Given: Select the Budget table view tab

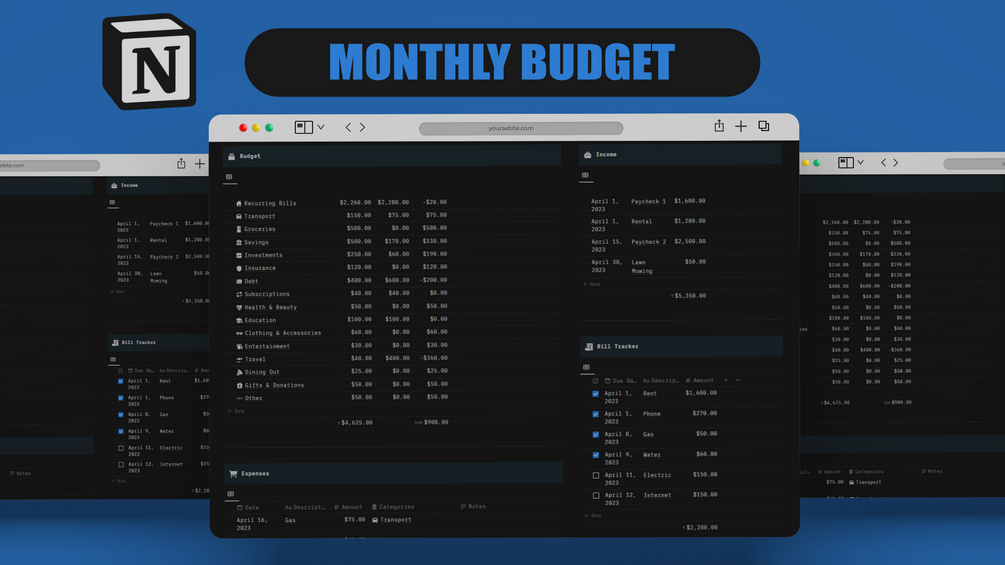Looking at the screenshot, I should [229, 177].
